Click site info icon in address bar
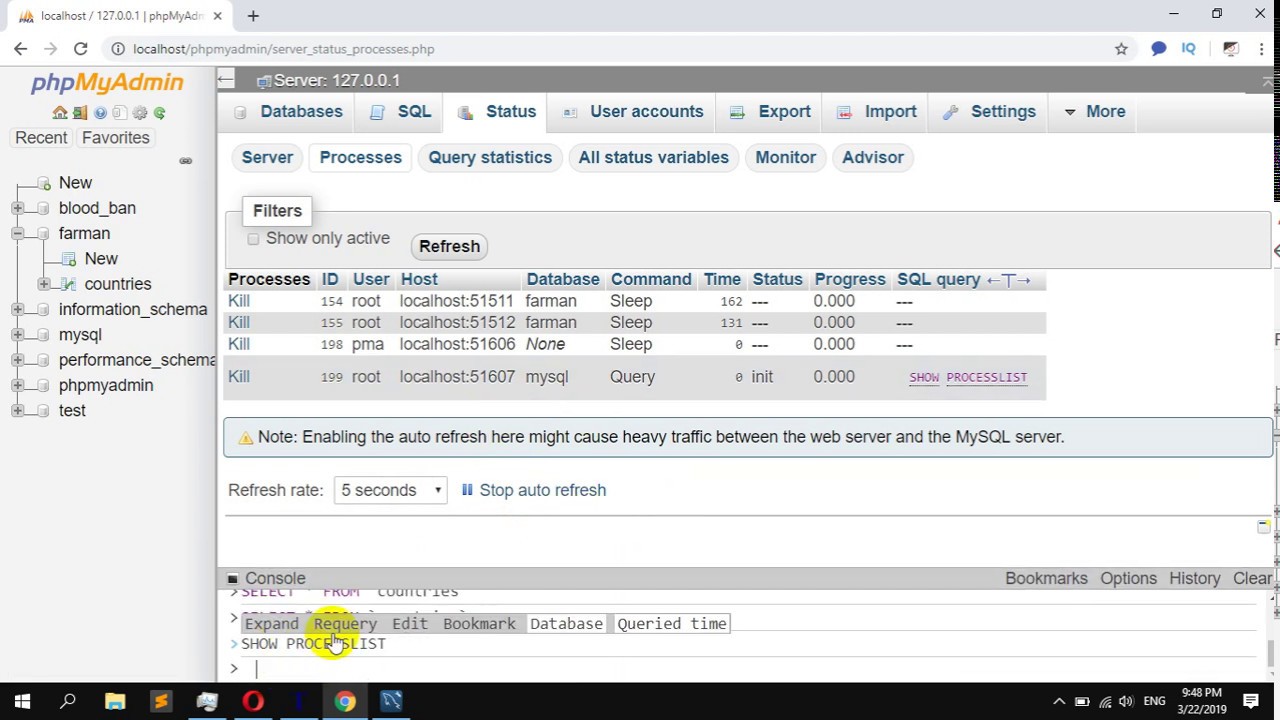The width and height of the screenshot is (1280, 720). pos(117,49)
